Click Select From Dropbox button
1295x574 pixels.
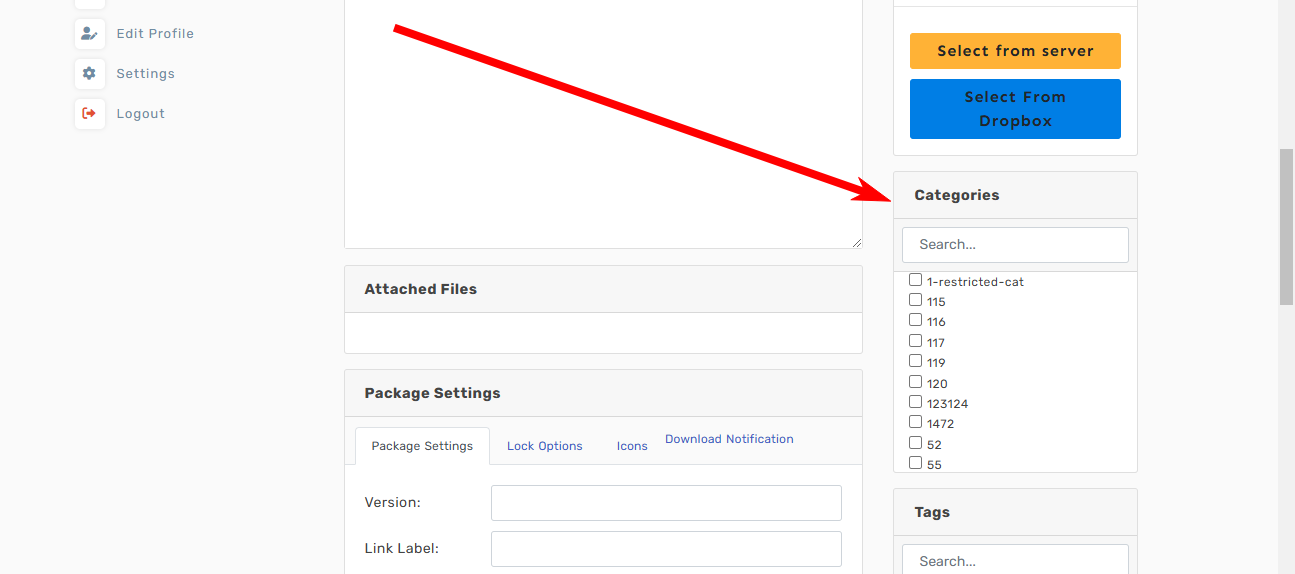pyautogui.click(x=1015, y=109)
